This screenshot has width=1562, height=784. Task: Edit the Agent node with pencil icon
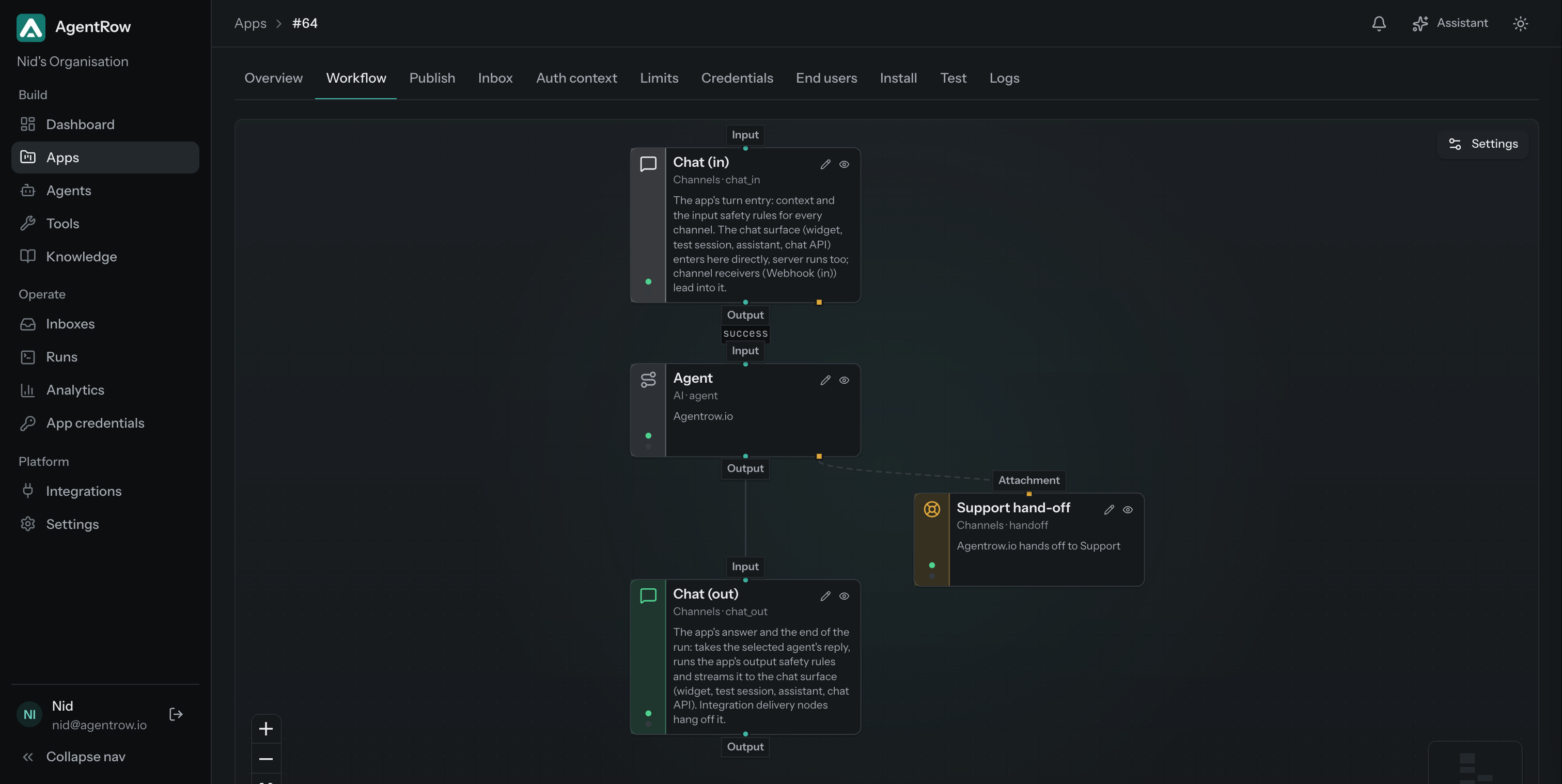(825, 380)
